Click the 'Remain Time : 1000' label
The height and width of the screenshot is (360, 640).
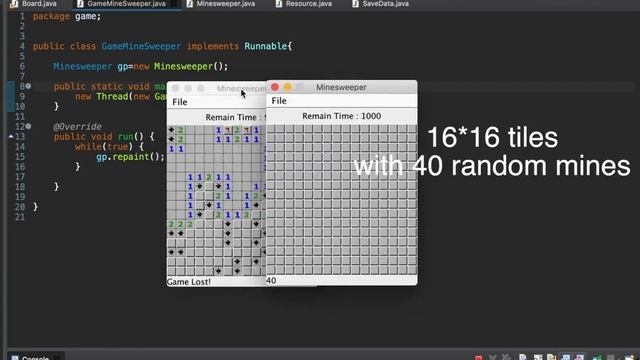pos(342,116)
